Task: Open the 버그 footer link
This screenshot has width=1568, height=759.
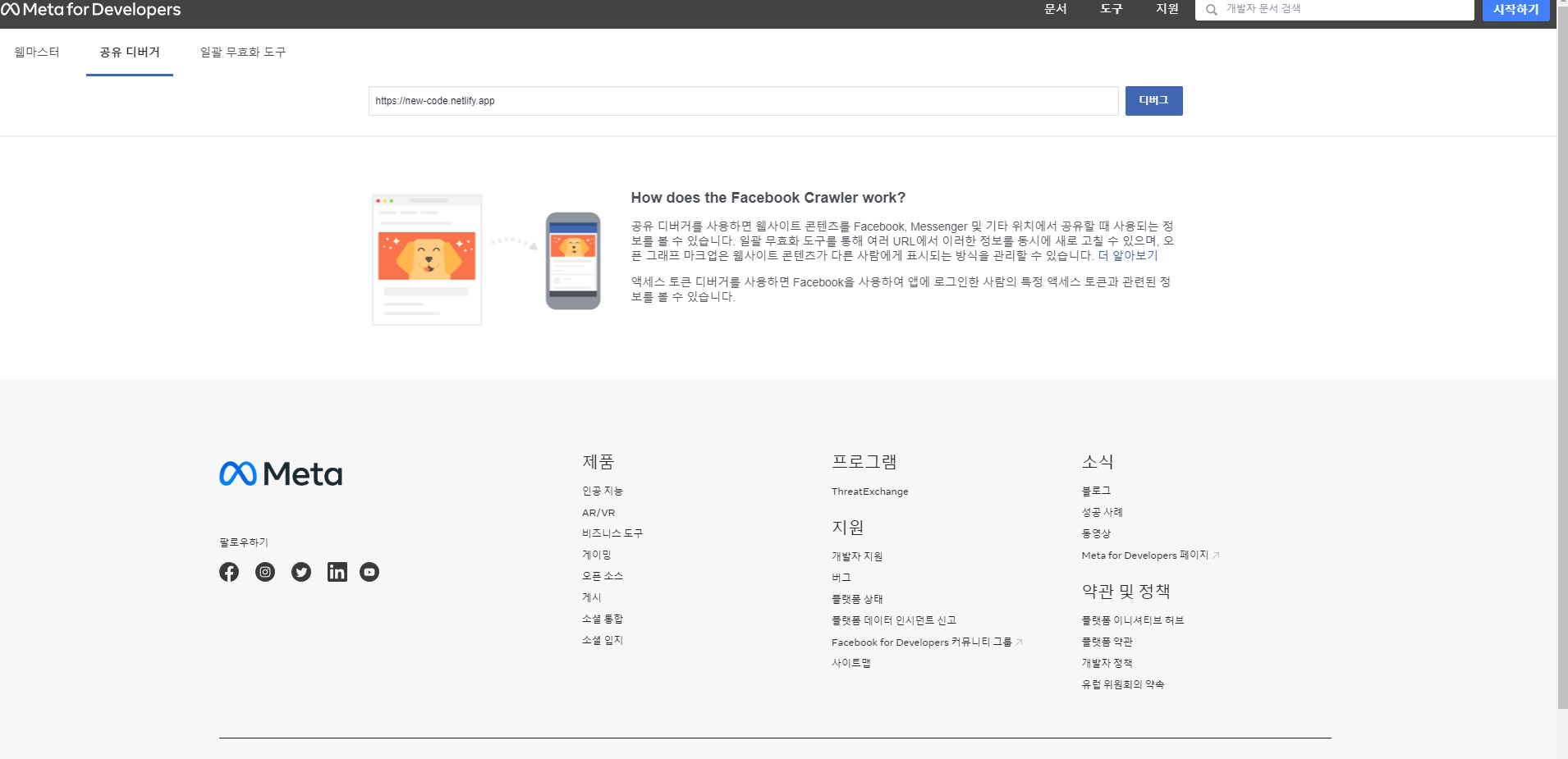Action: tap(841, 578)
